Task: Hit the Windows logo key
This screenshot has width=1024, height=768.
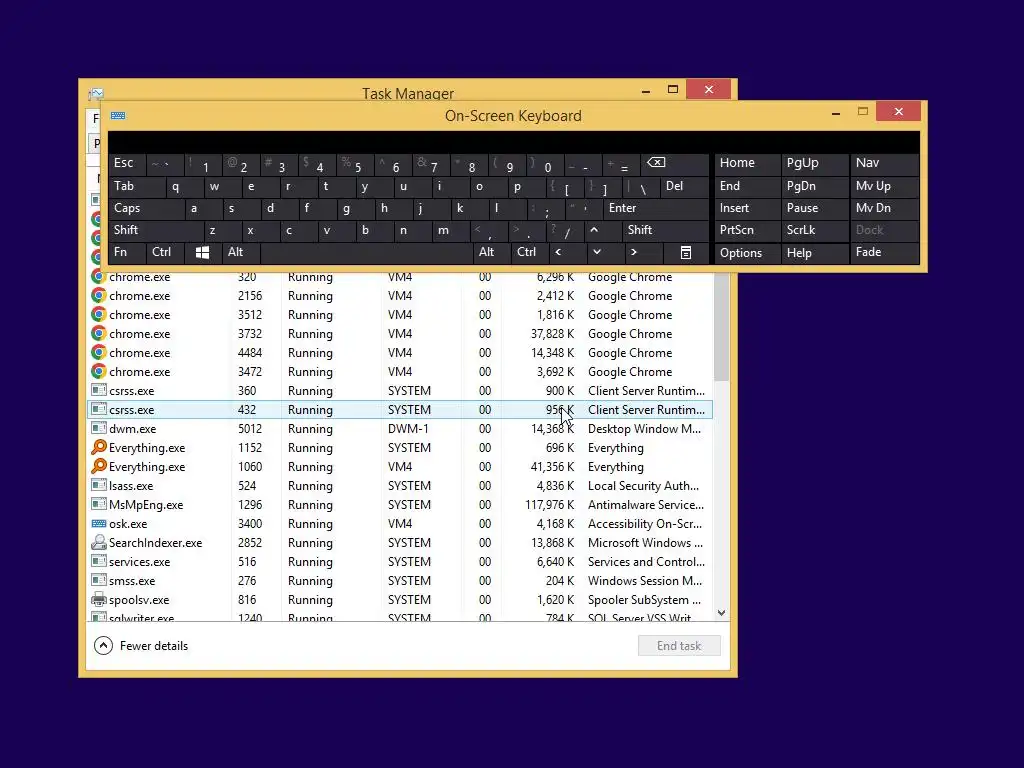Action: pos(202,253)
